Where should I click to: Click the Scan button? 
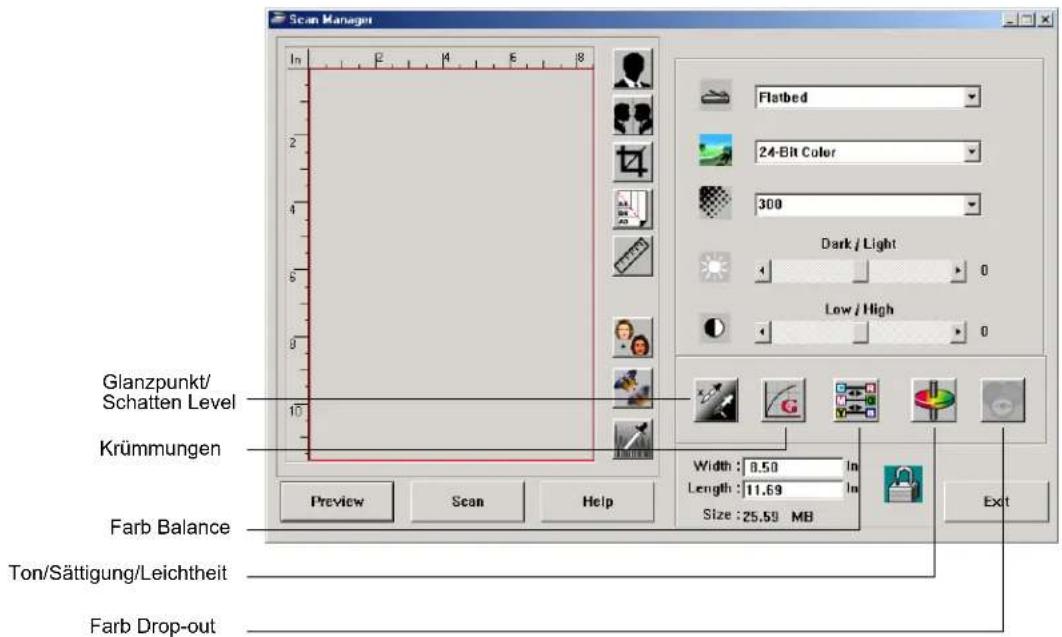467,502
